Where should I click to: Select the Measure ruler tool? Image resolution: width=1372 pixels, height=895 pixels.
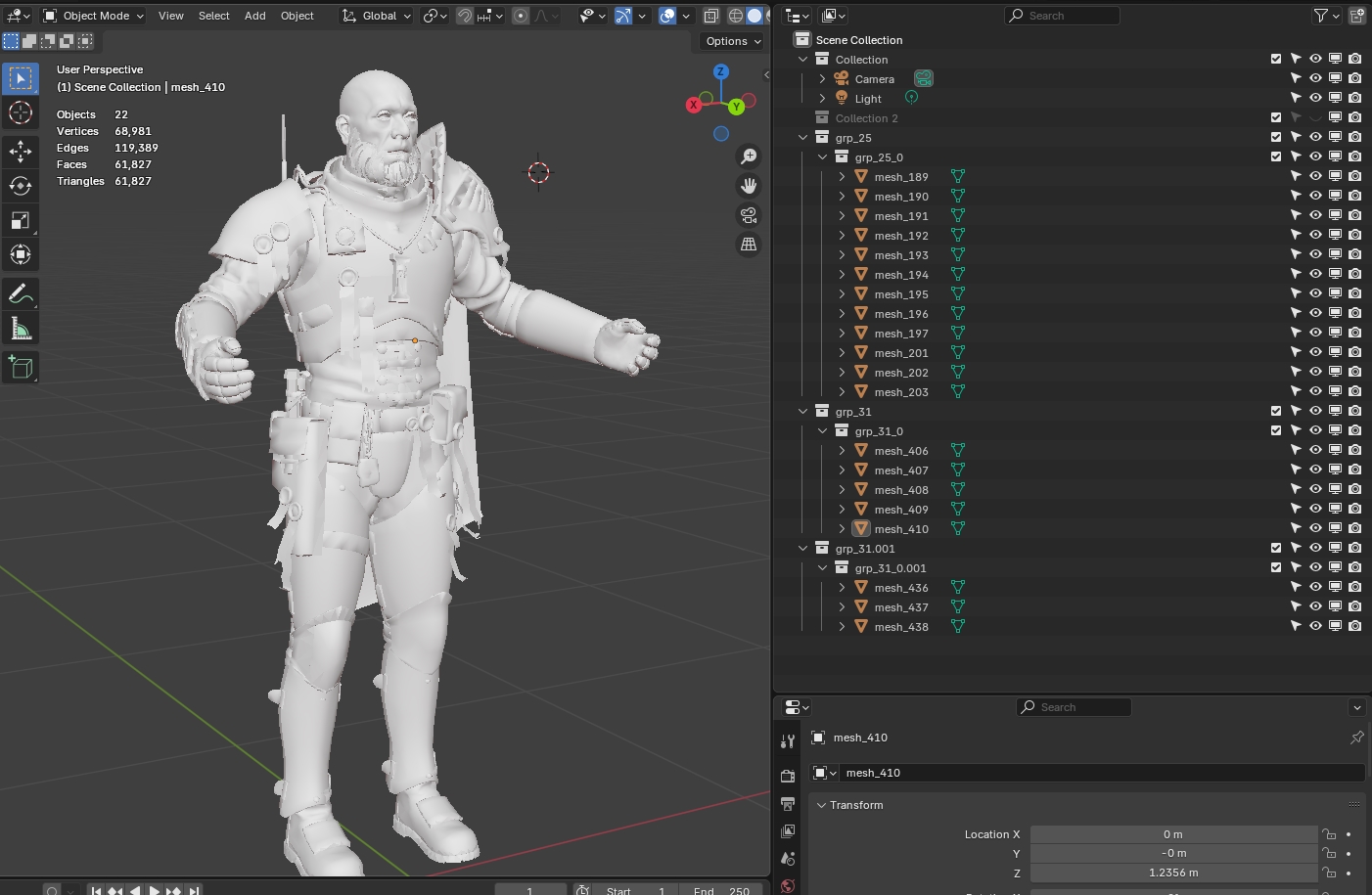point(21,329)
